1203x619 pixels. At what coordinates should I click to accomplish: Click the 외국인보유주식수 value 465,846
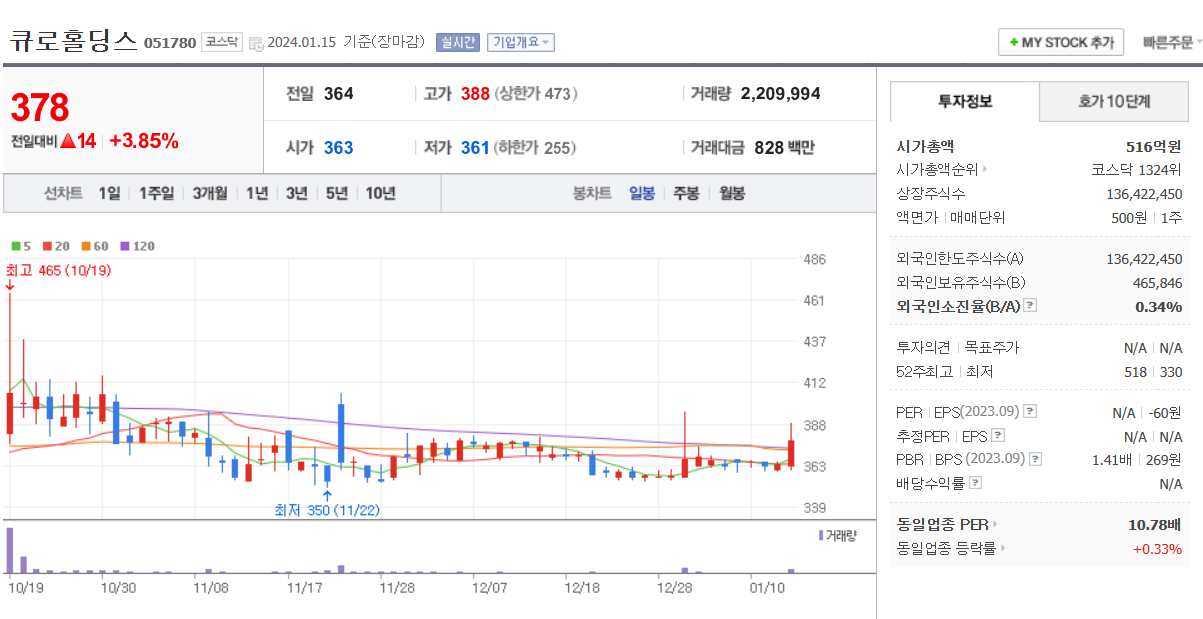pyautogui.click(x=1157, y=283)
